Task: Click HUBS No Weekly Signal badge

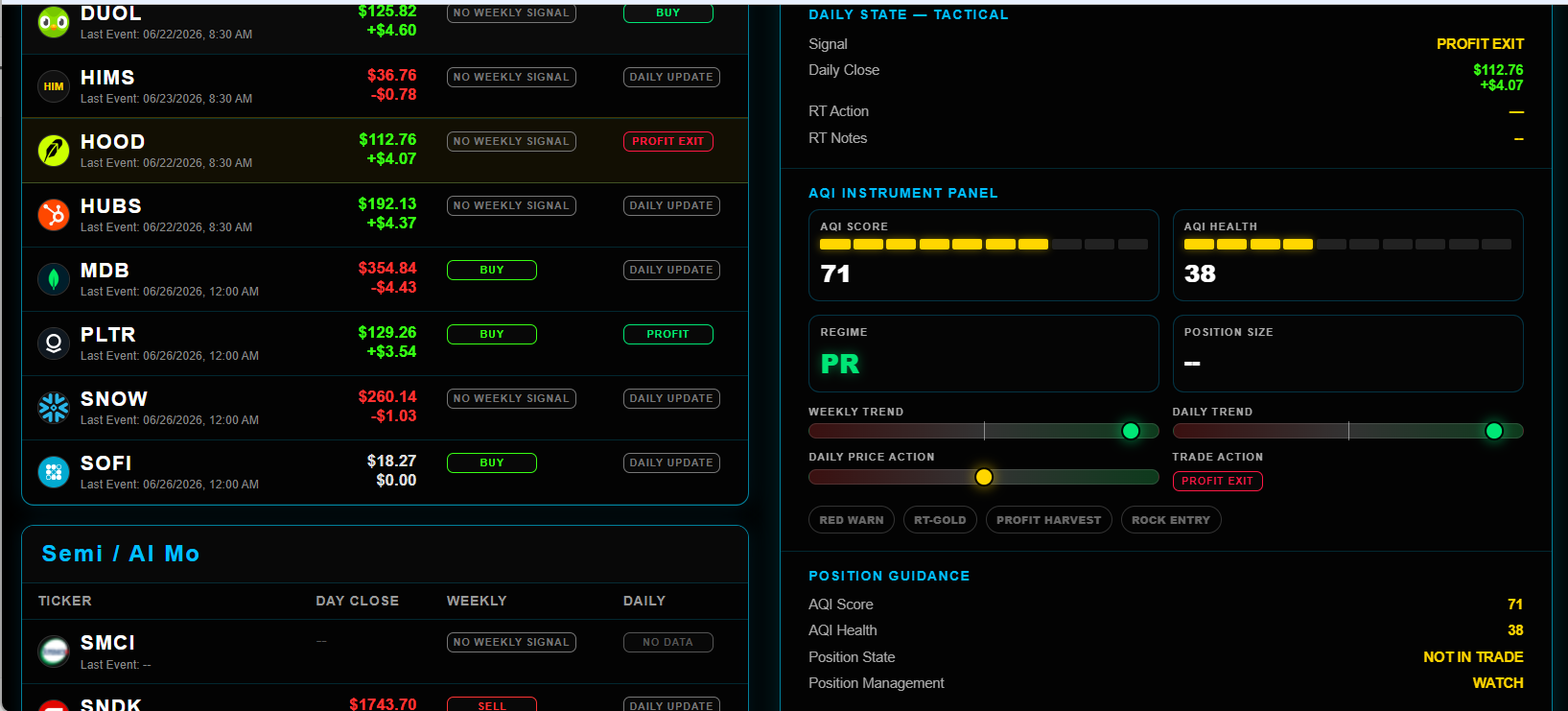Action: pos(511,205)
